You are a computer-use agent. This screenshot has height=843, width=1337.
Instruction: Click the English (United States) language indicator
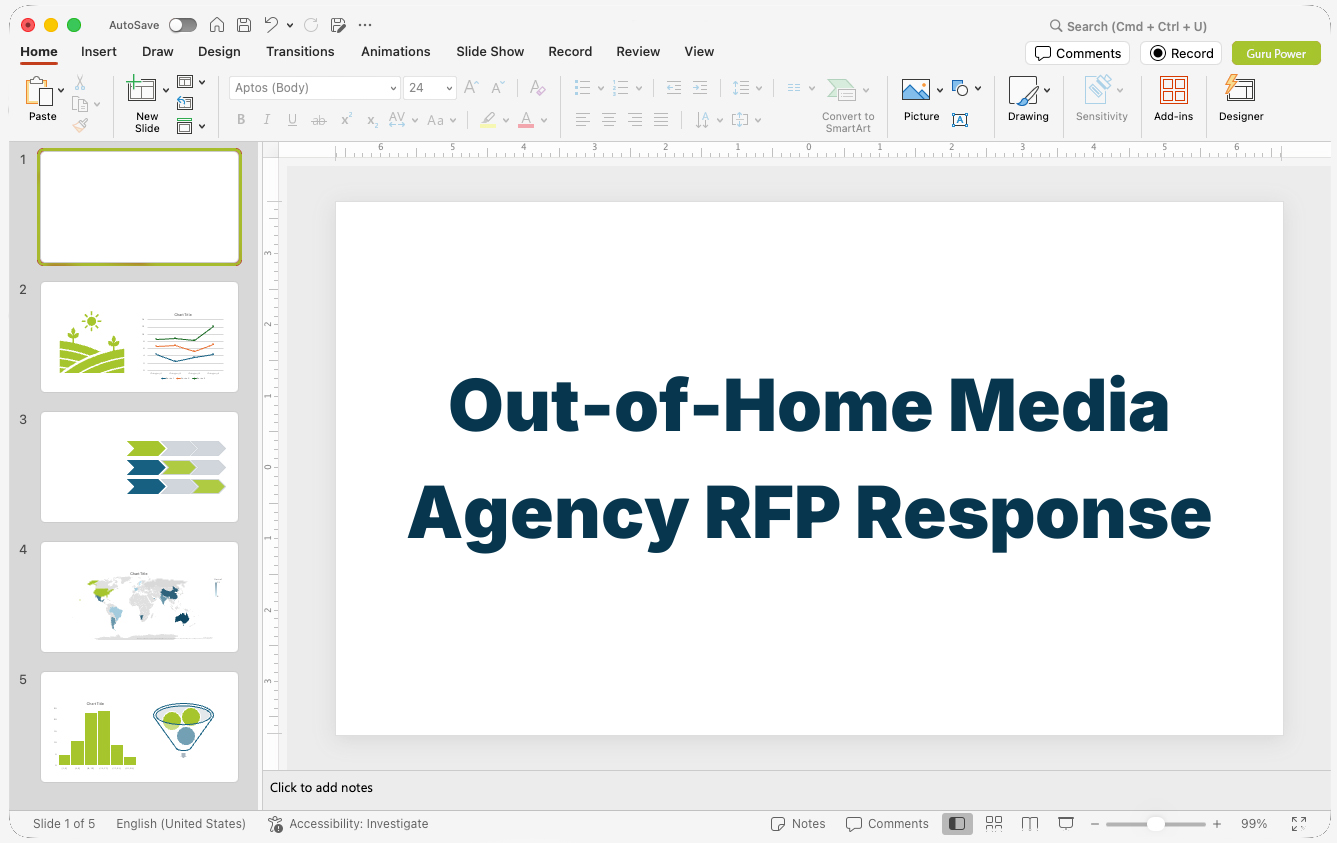pyautogui.click(x=181, y=824)
